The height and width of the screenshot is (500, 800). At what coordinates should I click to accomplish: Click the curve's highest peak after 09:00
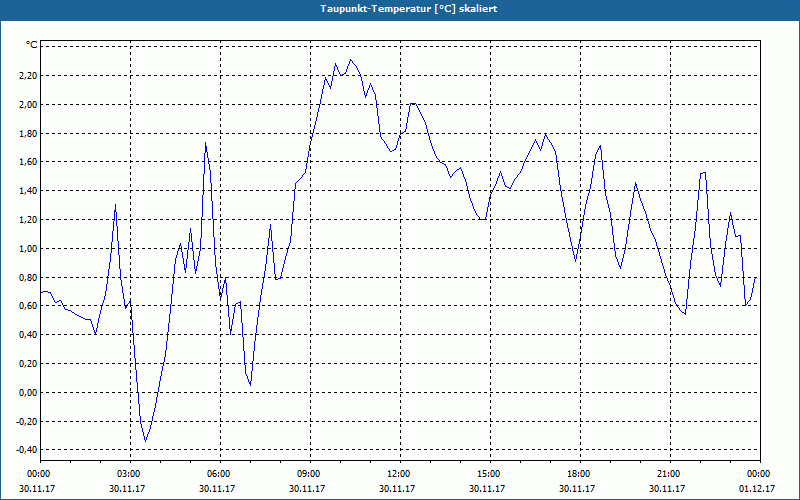pos(351,60)
